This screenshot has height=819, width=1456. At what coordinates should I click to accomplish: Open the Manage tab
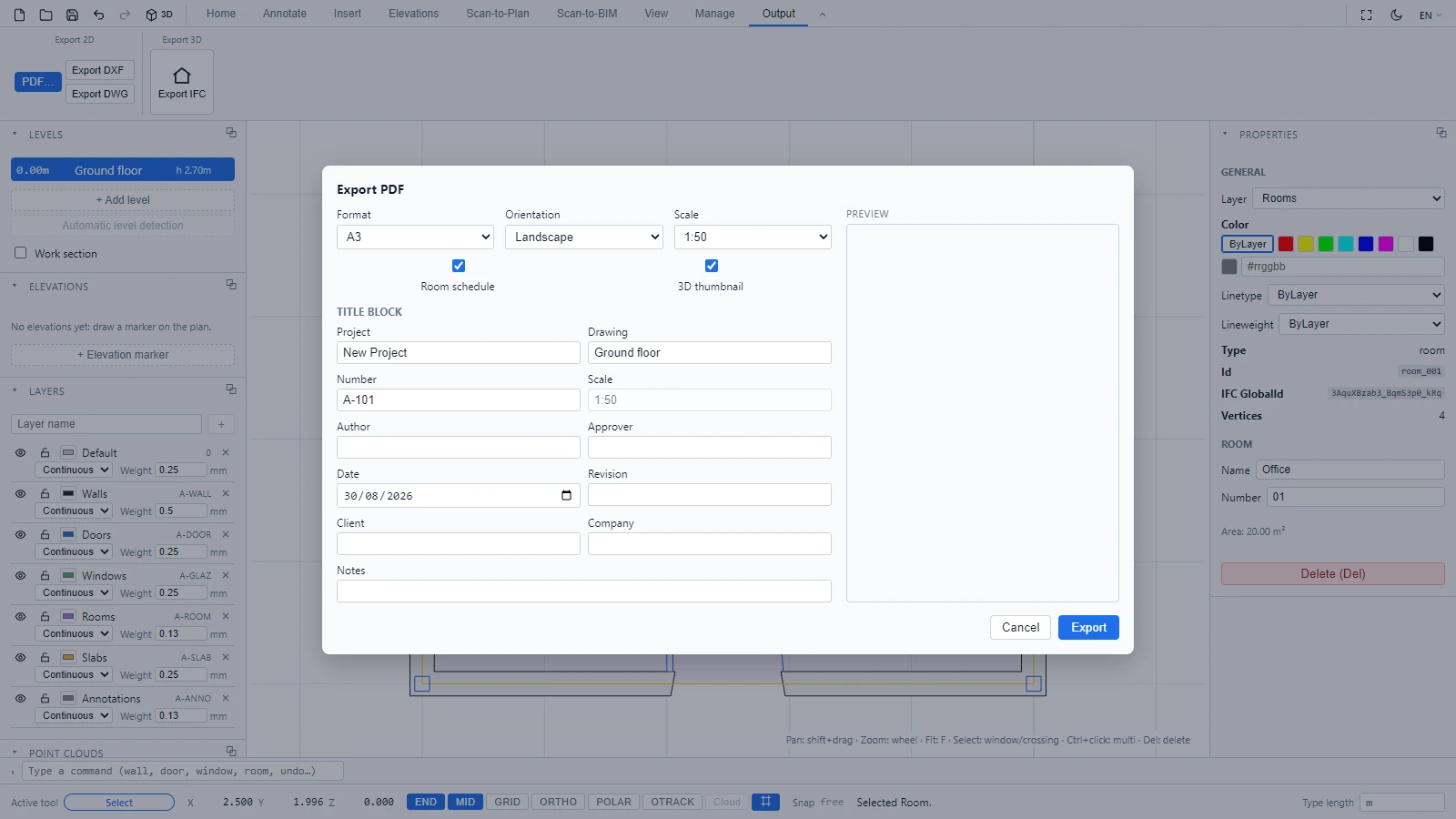pyautogui.click(x=714, y=14)
